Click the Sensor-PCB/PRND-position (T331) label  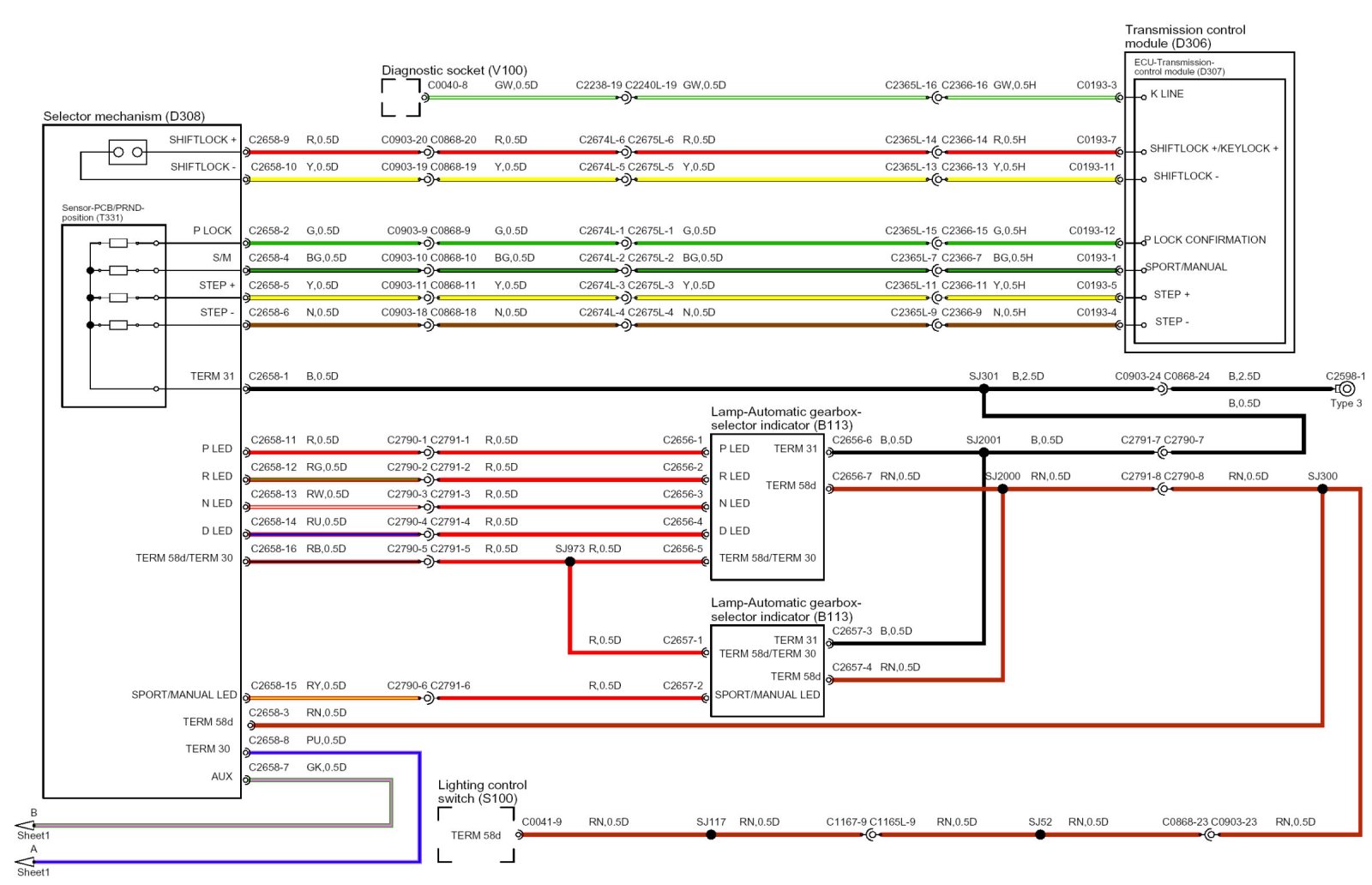pyautogui.click(x=103, y=213)
